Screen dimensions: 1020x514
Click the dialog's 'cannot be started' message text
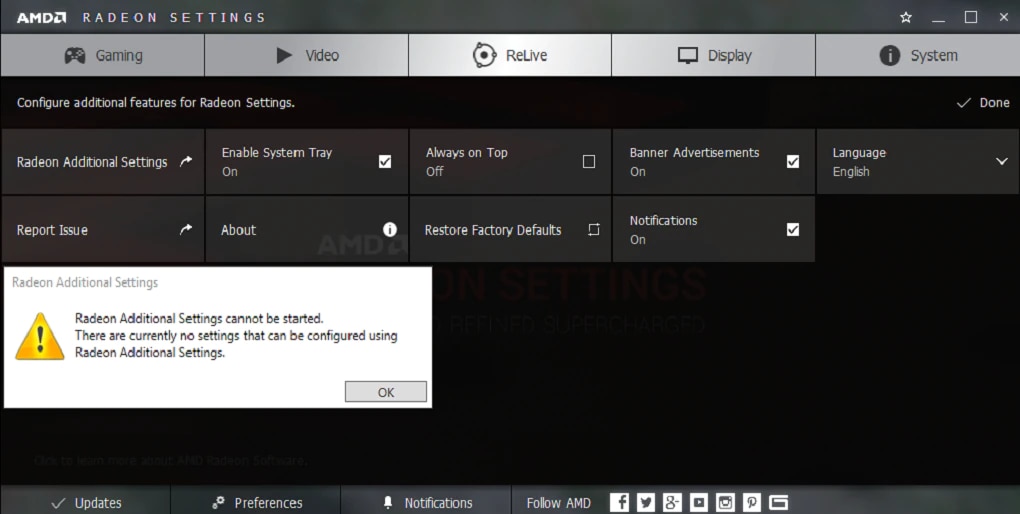click(199, 318)
